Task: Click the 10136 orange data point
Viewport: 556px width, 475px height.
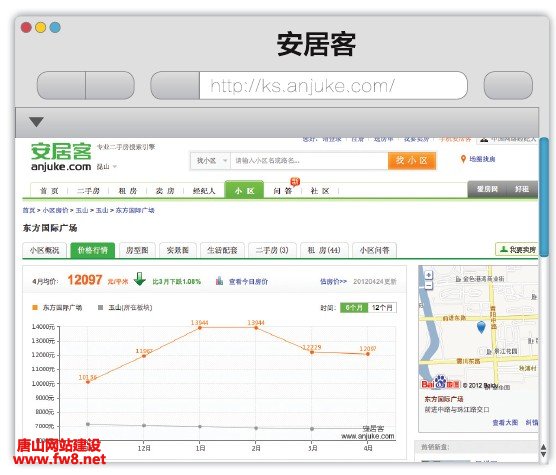Action: 88,382
